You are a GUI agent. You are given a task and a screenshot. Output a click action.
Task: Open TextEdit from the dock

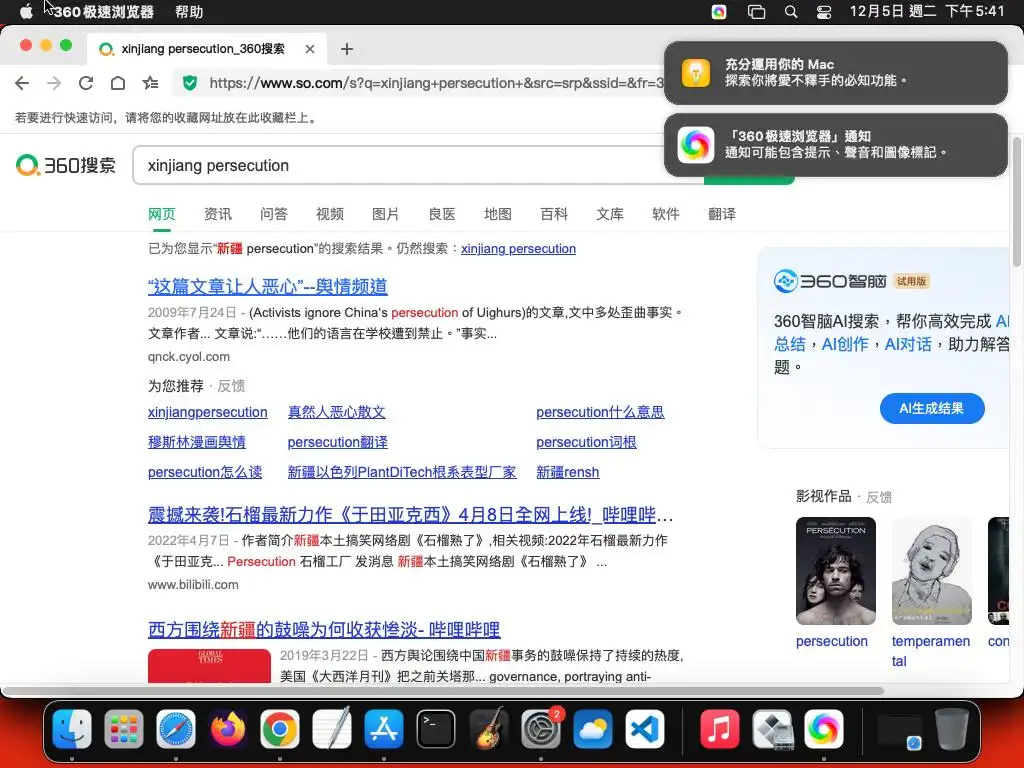point(332,729)
